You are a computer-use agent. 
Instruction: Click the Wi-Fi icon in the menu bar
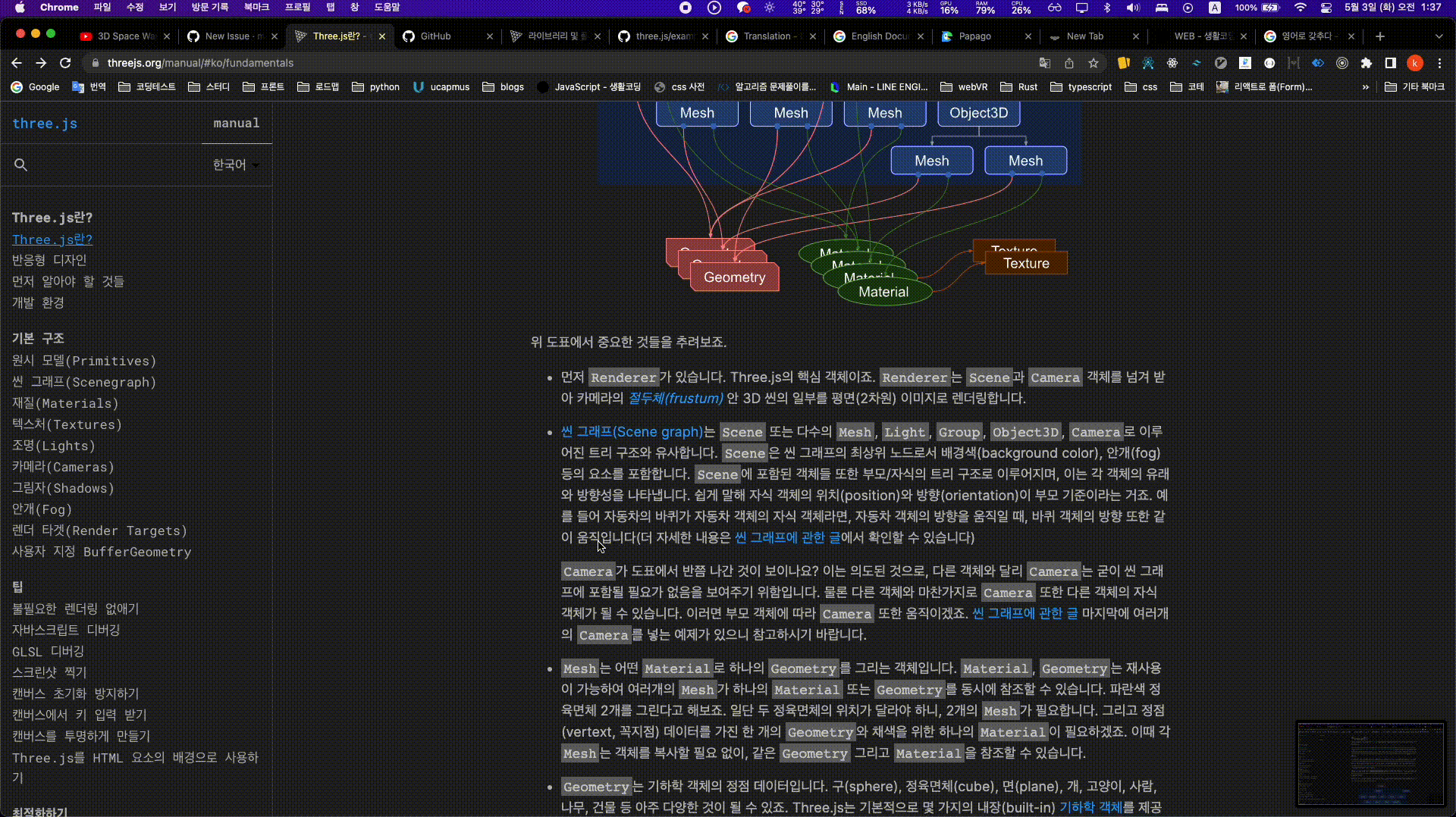point(1300,8)
